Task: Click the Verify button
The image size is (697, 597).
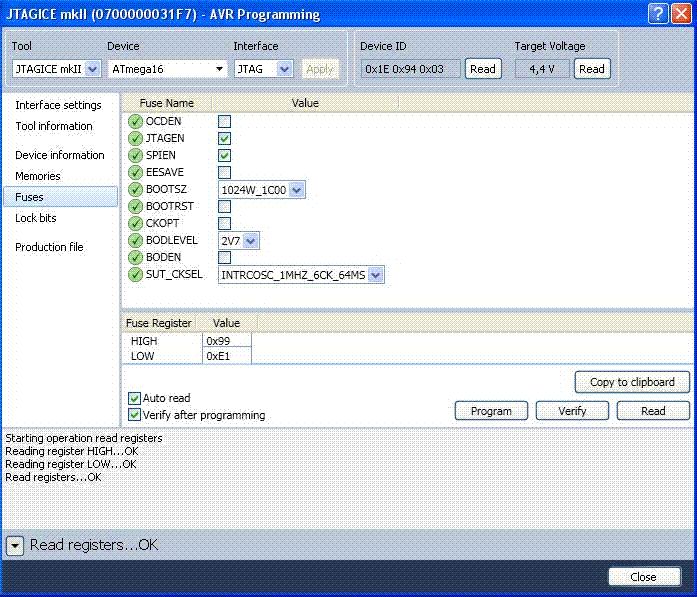Action: [x=572, y=411]
